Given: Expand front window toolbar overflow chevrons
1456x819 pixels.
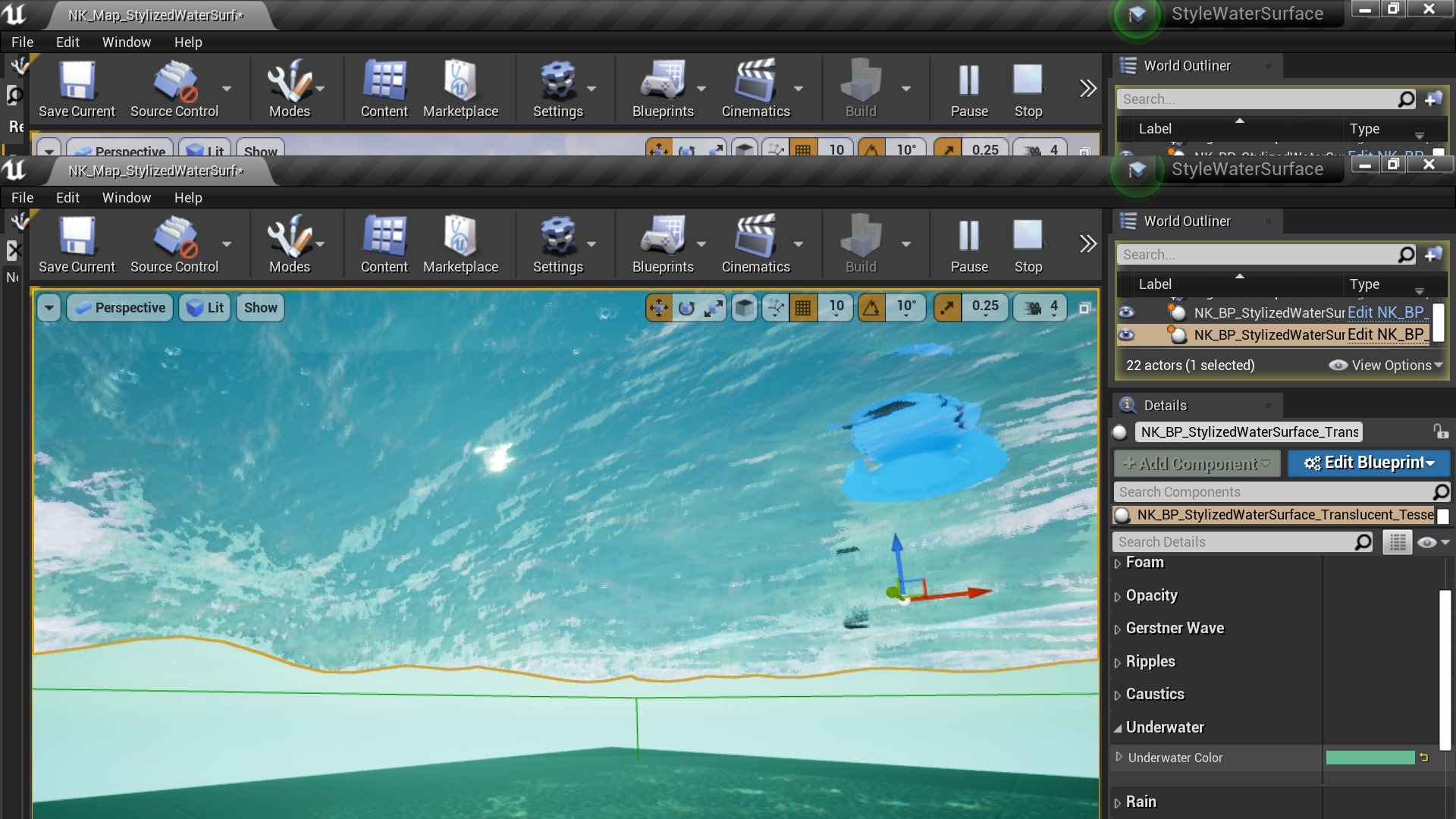Looking at the screenshot, I should point(1088,244).
